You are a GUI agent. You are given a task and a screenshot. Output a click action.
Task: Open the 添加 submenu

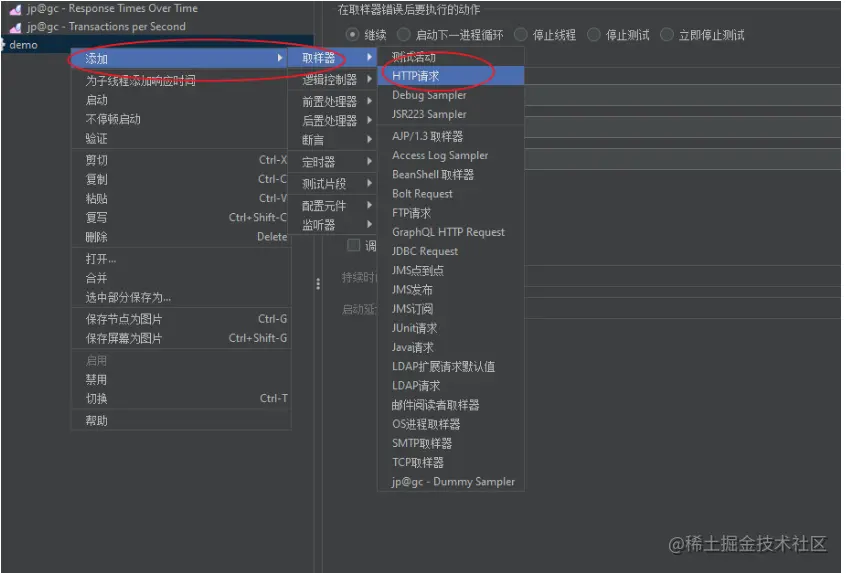[x=181, y=58]
